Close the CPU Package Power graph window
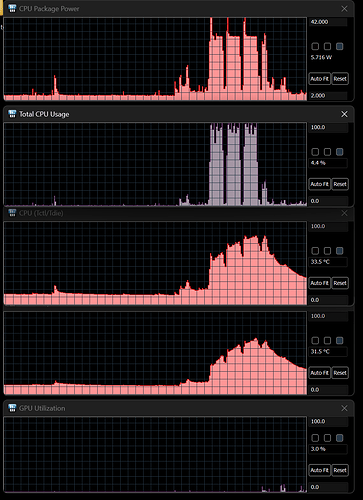Screen dimensions: 363x500 point(344,9)
